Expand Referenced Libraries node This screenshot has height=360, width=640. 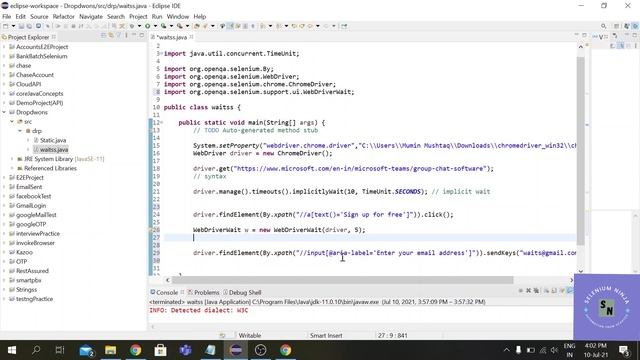tap(12, 168)
